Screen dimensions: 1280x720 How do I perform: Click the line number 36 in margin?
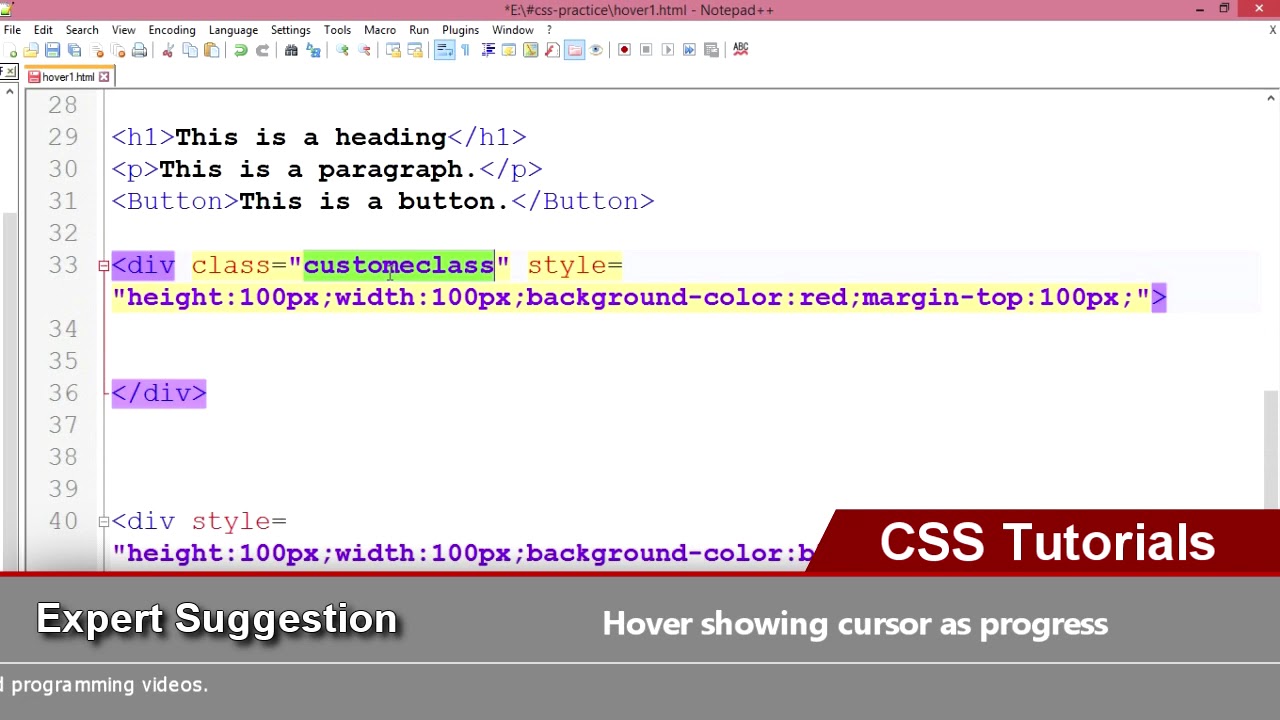click(x=63, y=393)
